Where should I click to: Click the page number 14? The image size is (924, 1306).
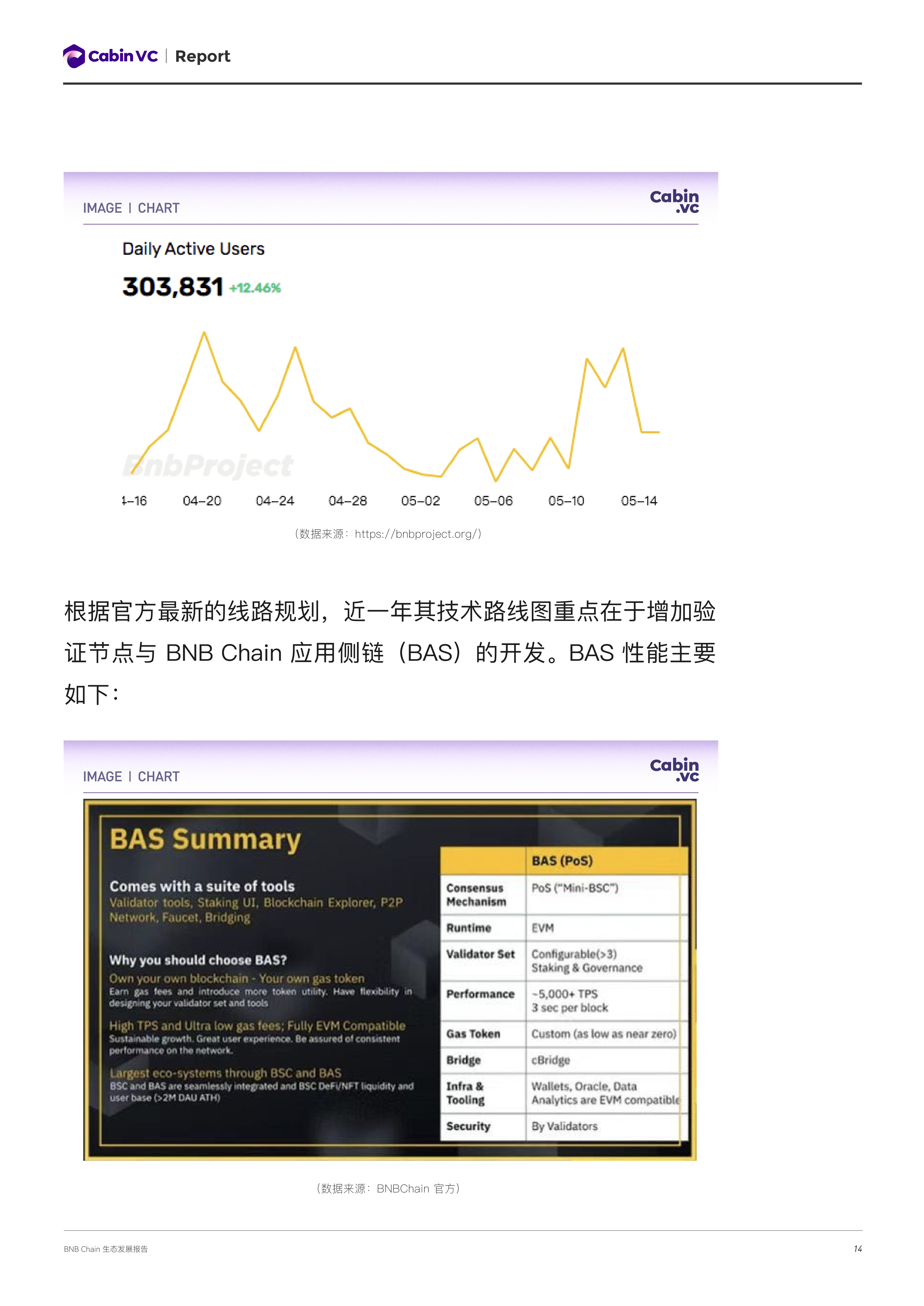point(857,1248)
